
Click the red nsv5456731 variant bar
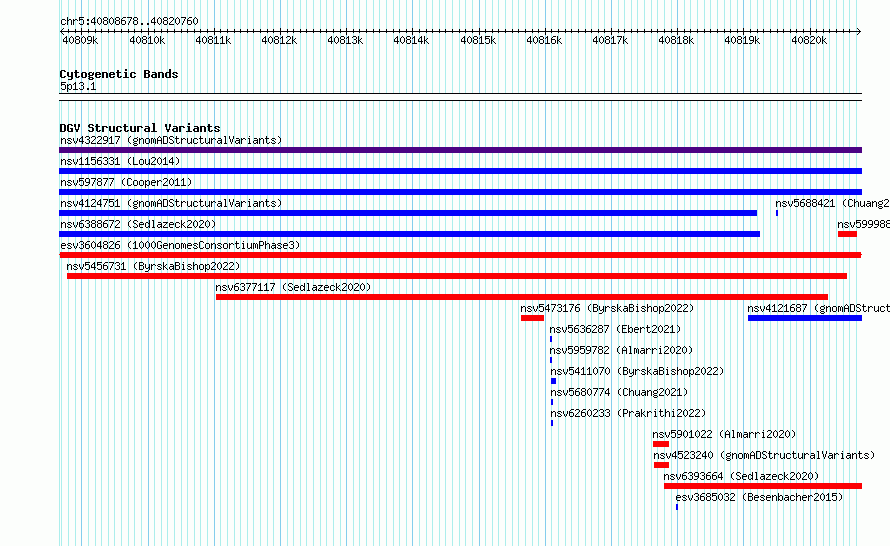457,276
